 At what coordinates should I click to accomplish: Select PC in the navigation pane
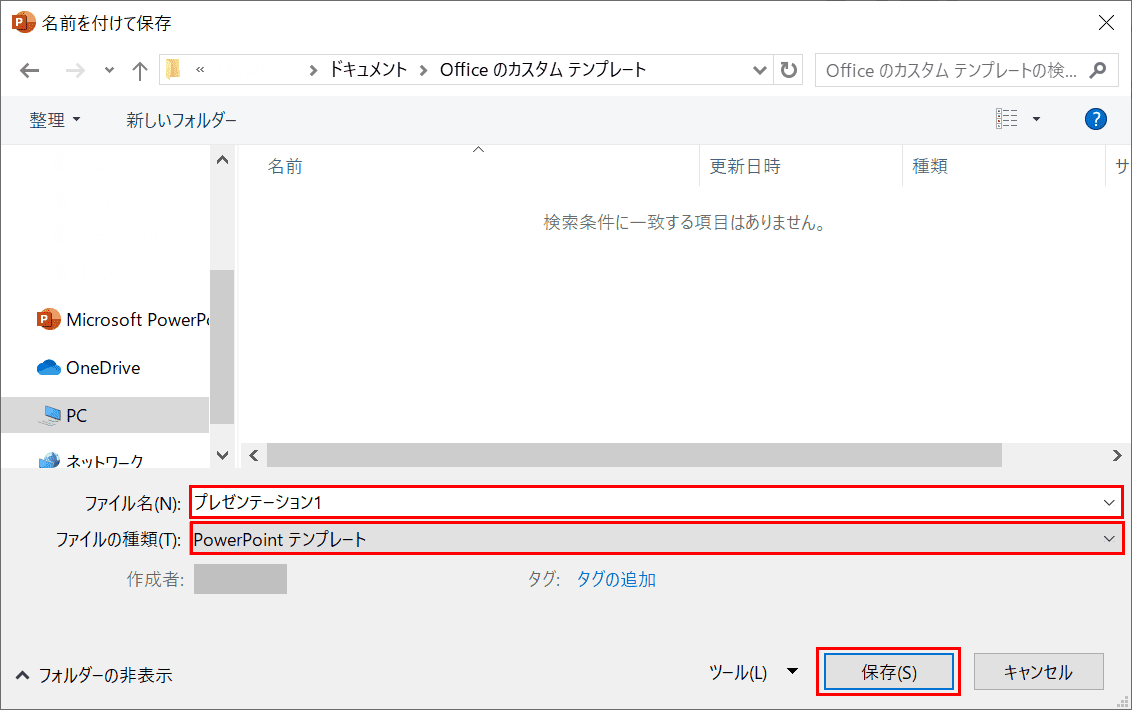105,415
